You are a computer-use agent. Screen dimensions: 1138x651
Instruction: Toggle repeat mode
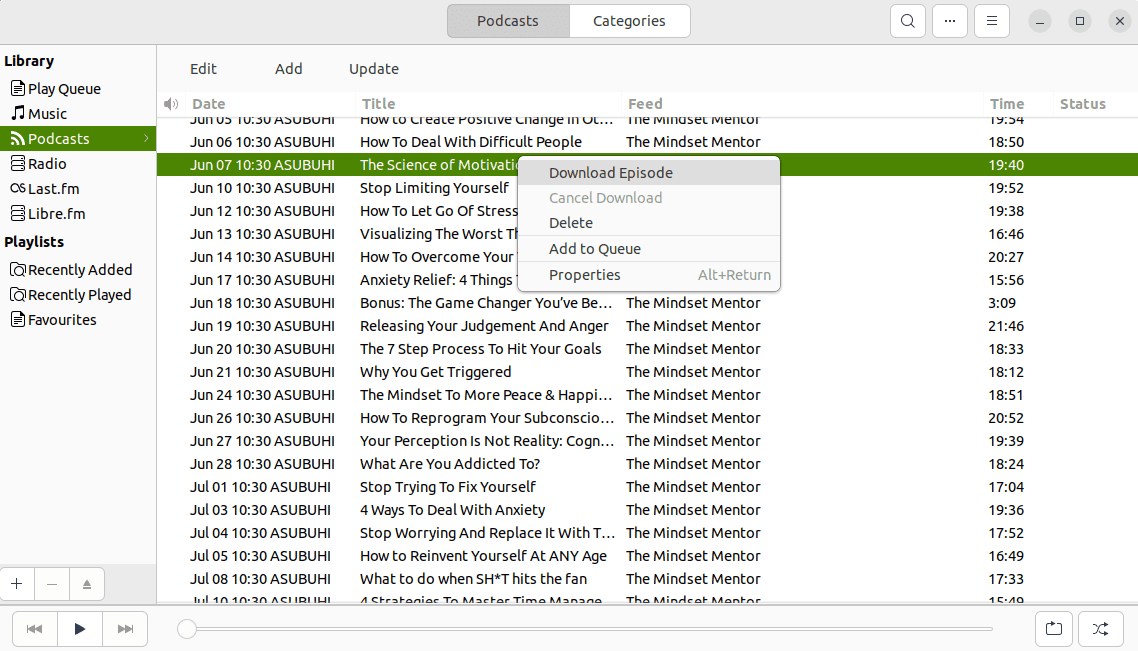coord(1054,629)
